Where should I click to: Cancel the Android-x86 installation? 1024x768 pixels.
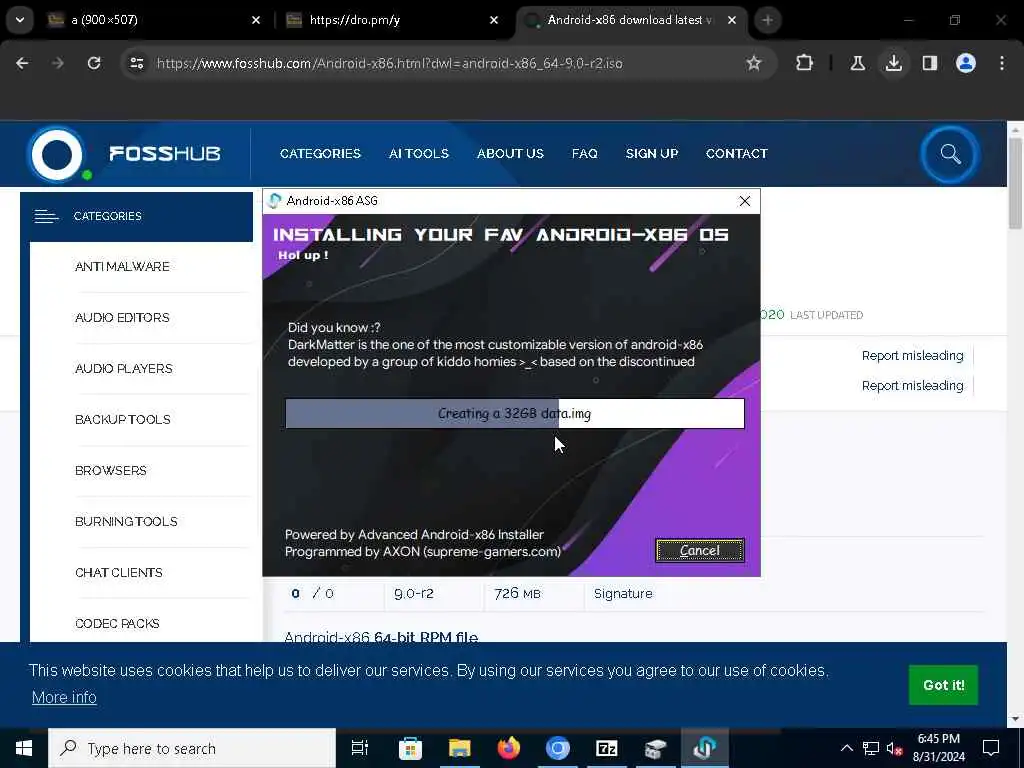pyautogui.click(x=699, y=551)
